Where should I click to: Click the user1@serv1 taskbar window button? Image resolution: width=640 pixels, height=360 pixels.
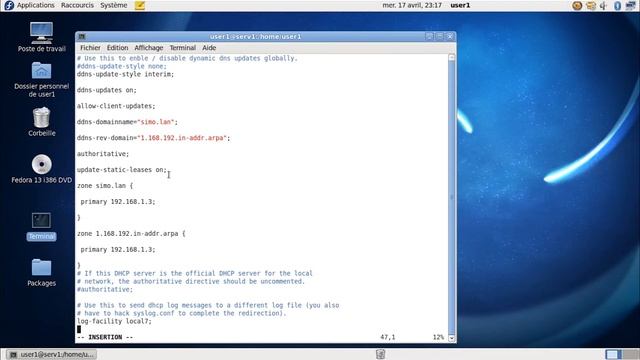point(52,355)
